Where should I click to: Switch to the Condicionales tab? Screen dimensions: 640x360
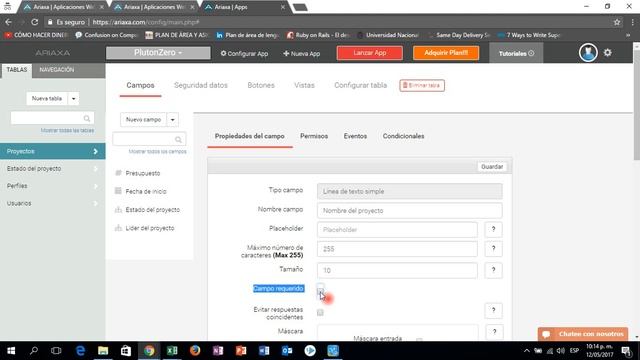403,136
